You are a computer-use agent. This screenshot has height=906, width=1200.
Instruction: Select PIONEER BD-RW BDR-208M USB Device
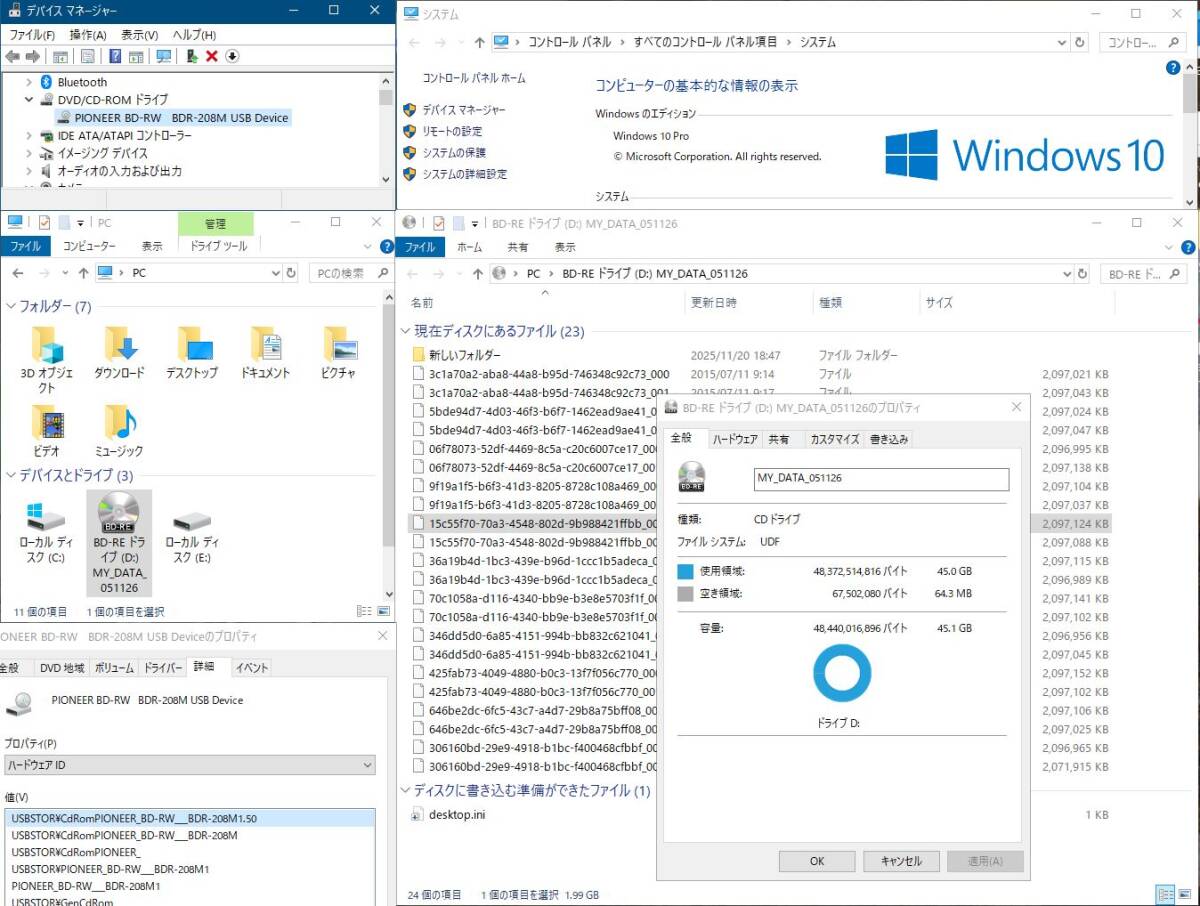point(174,117)
